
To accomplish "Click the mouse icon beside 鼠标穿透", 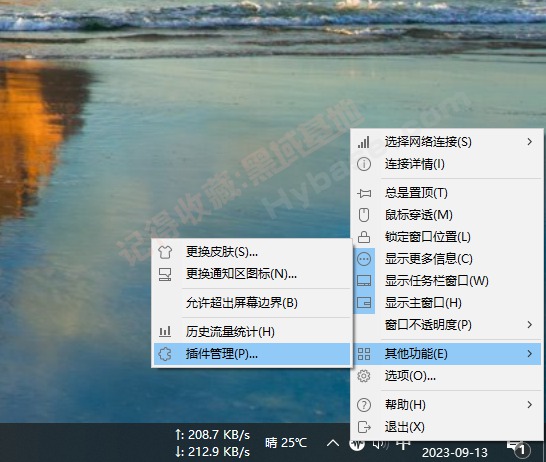I will tap(364, 215).
